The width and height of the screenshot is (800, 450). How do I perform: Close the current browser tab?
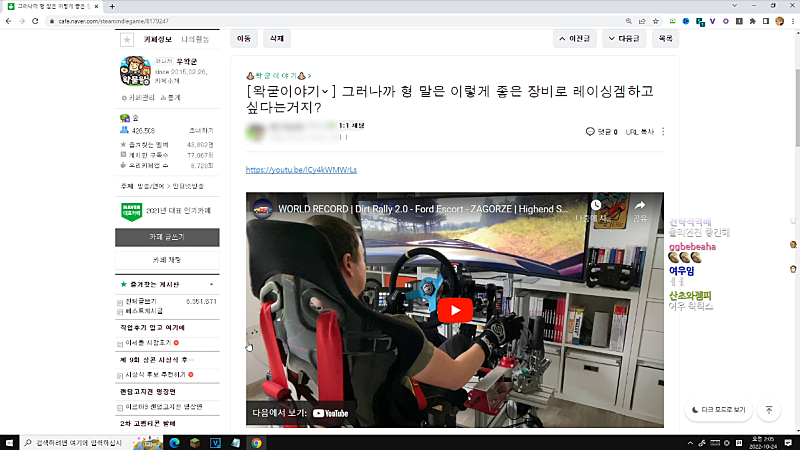tap(96, 6)
